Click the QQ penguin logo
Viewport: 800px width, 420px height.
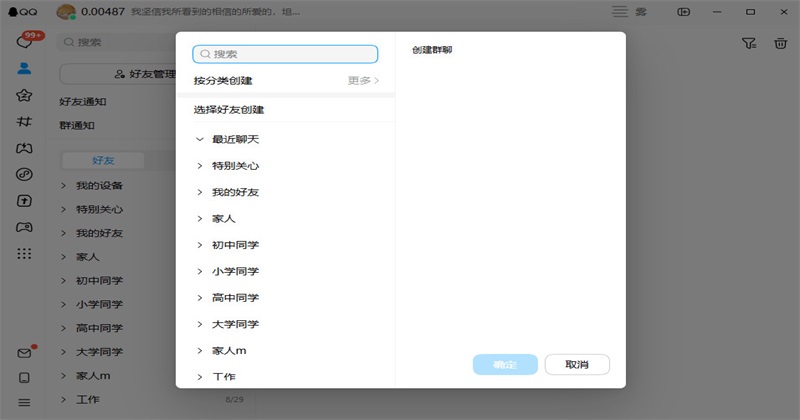[13, 12]
